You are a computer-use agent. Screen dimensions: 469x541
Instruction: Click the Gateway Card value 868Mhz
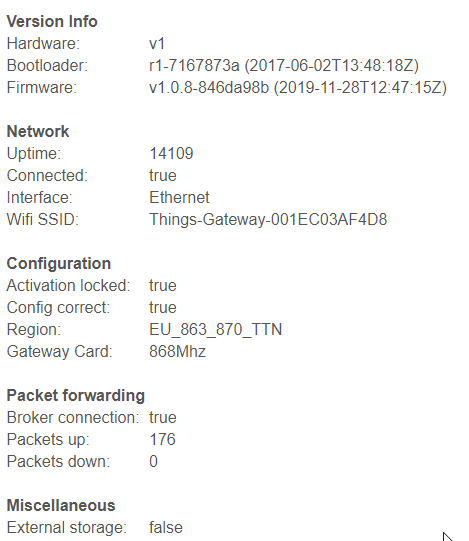177,352
